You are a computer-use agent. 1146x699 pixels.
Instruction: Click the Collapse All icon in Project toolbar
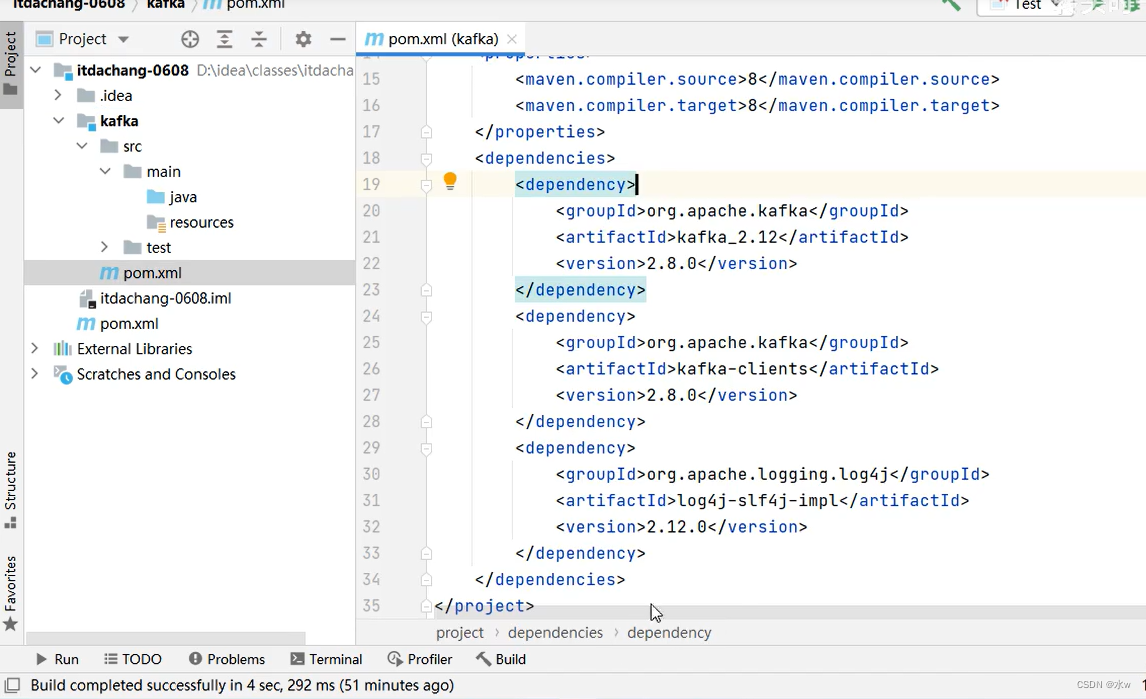tap(259, 39)
